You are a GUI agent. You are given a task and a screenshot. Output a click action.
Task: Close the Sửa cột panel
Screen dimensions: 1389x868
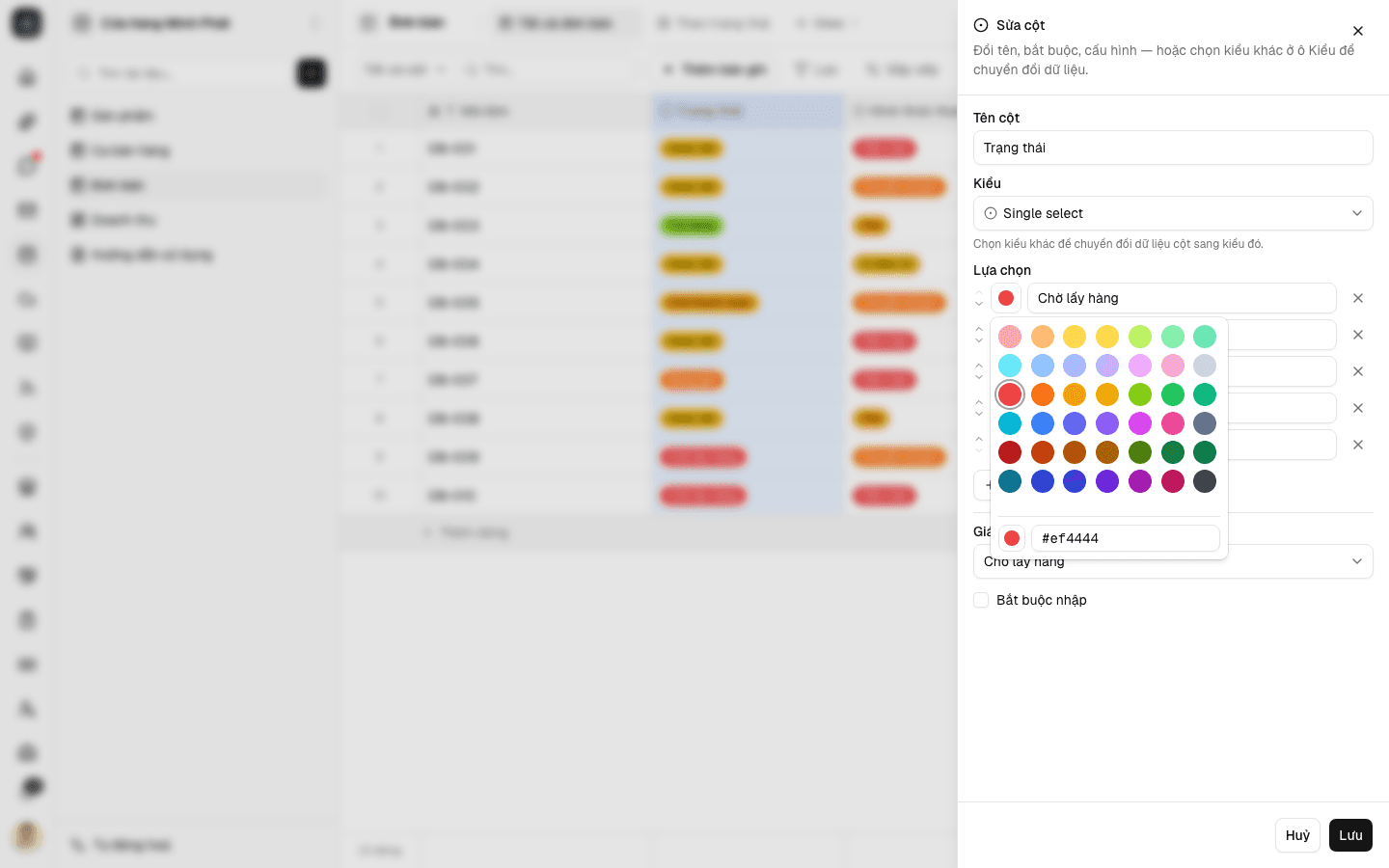1358,31
